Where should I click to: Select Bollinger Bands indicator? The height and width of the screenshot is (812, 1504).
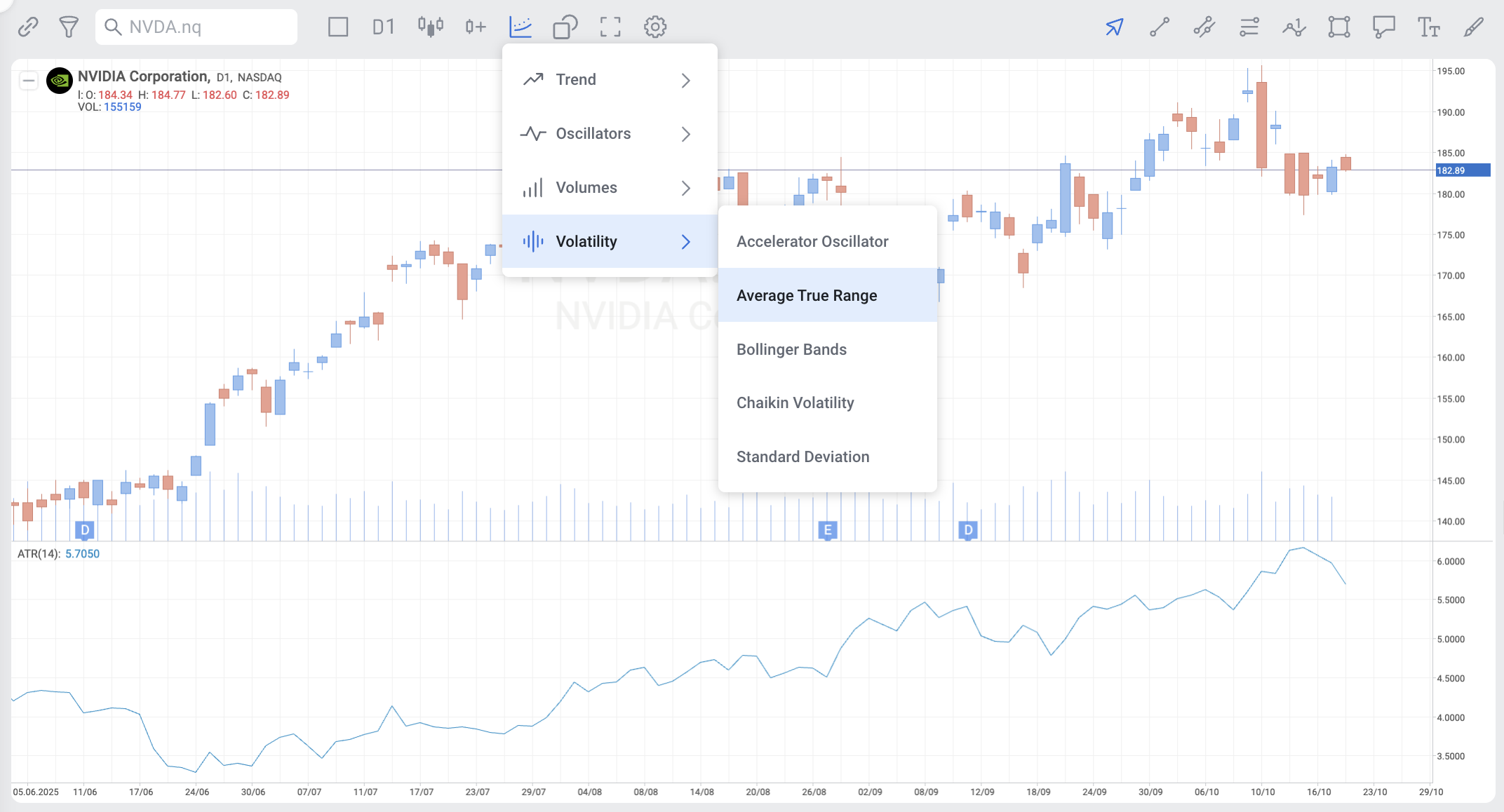pyautogui.click(x=791, y=349)
